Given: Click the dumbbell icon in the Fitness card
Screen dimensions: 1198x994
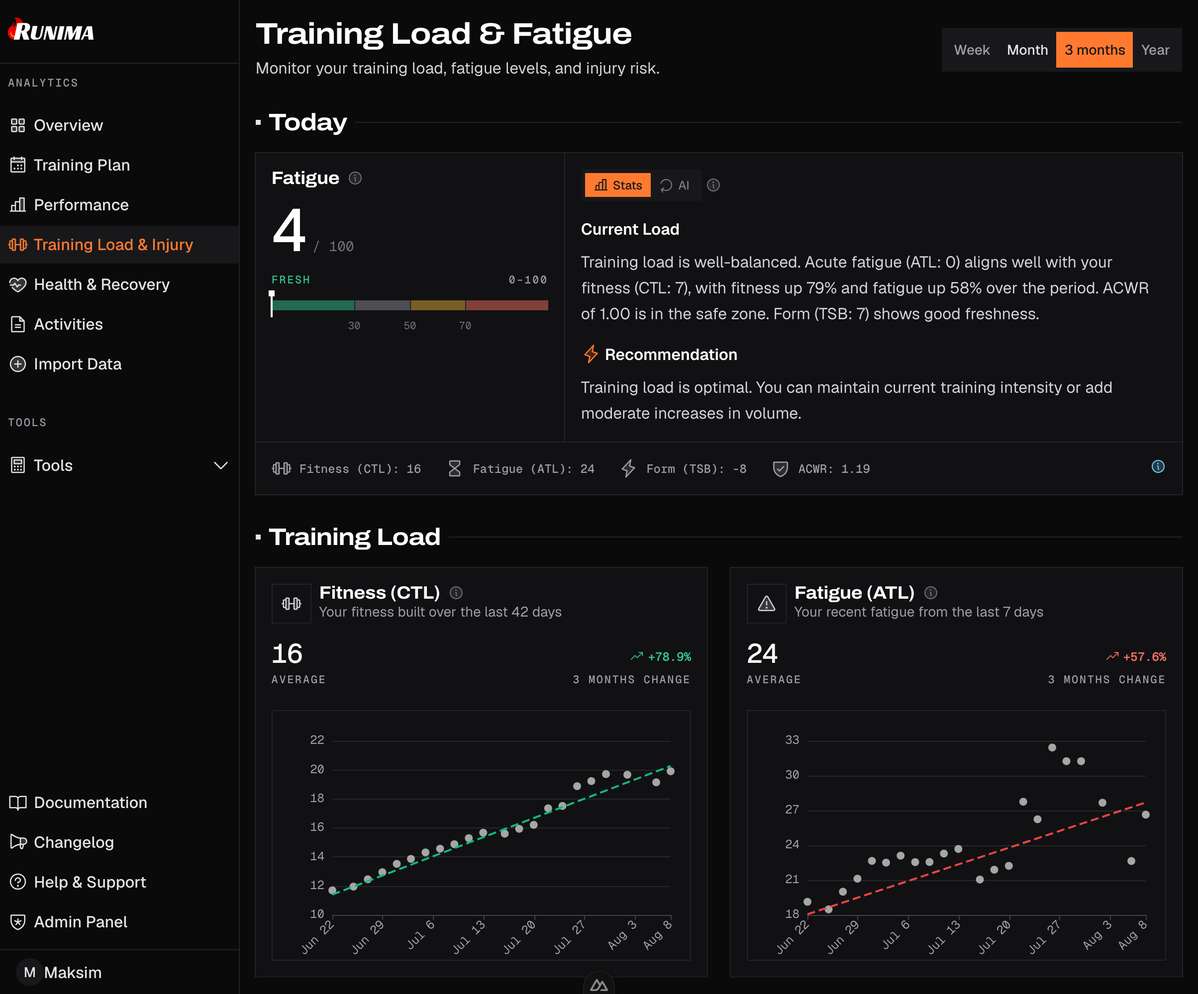Looking at the screenshot, I should coord(291,604).
